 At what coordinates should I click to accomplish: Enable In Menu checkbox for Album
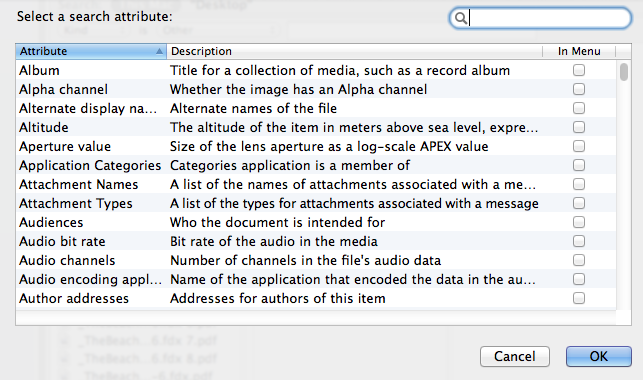[579, 71]
